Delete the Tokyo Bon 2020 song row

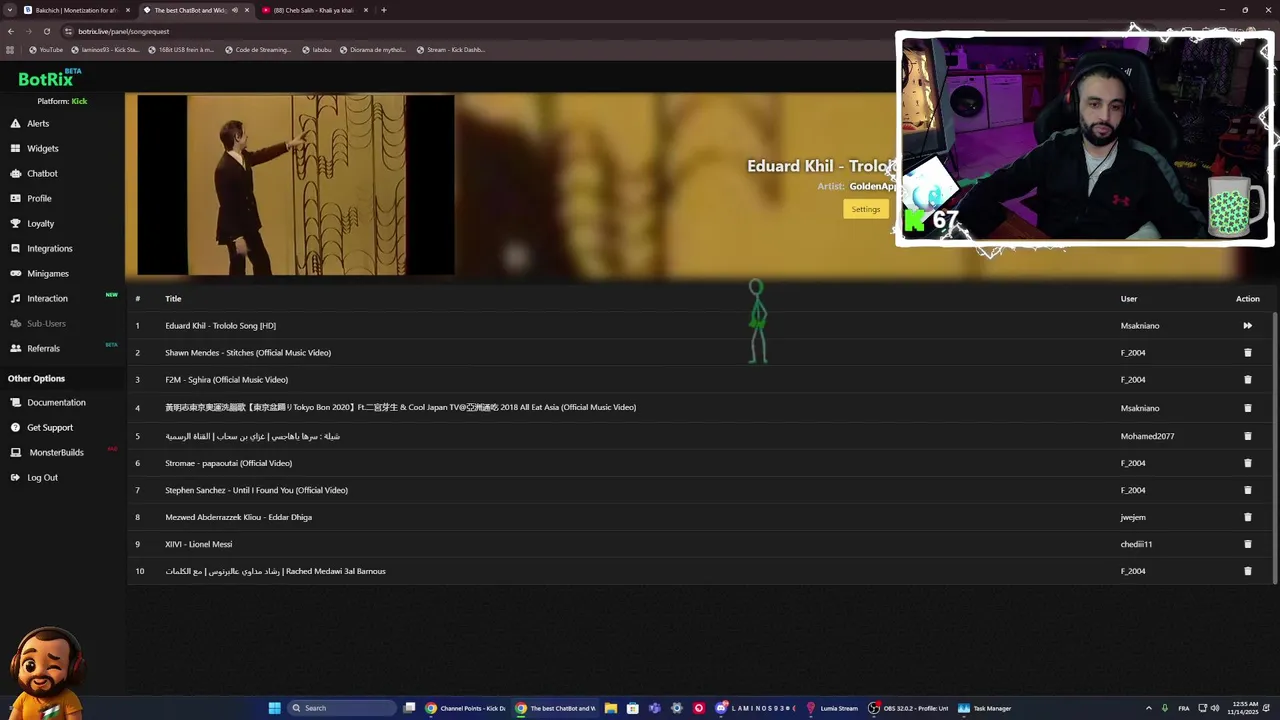click(x=1247, y=408)
